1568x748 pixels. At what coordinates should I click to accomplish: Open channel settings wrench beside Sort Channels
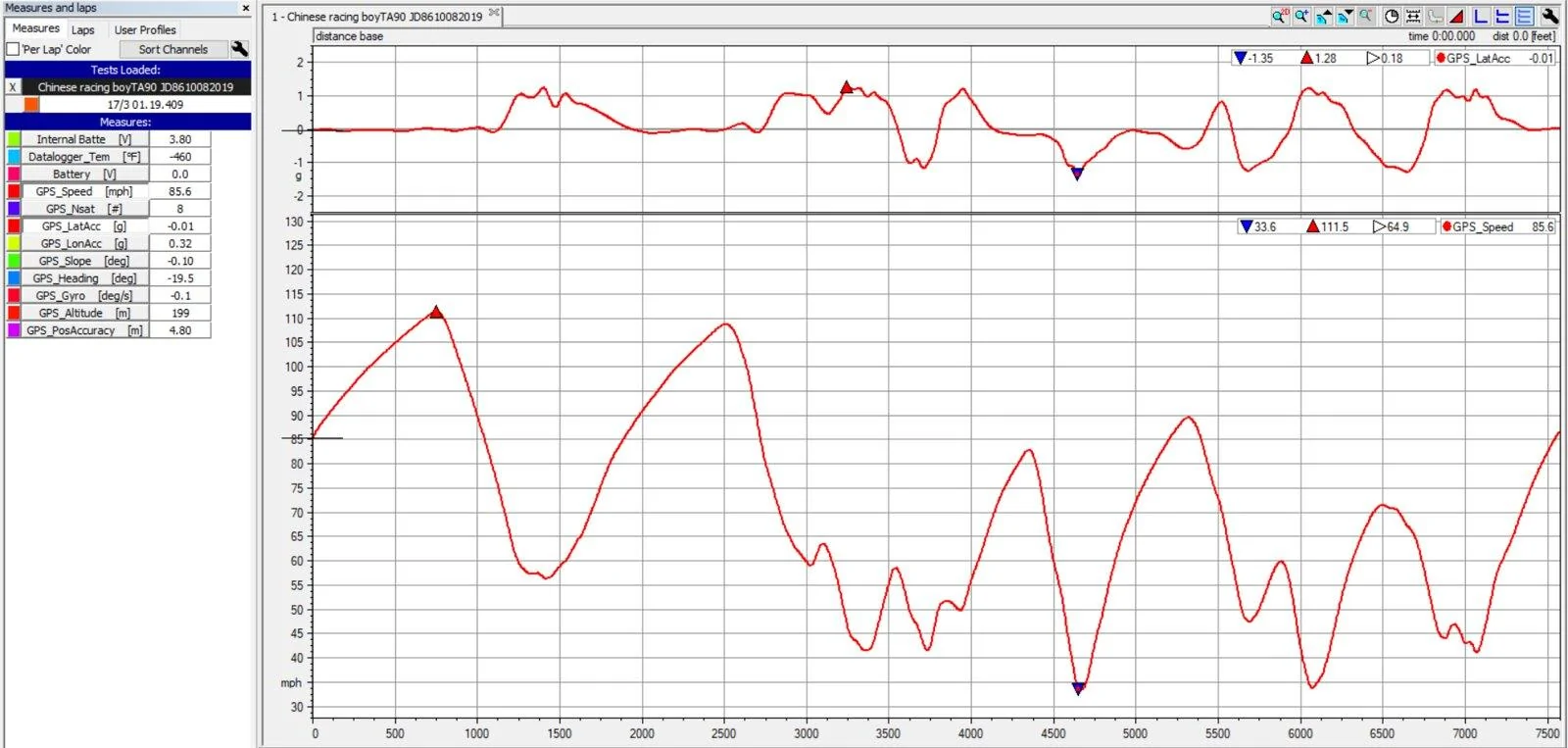[239, 49]
